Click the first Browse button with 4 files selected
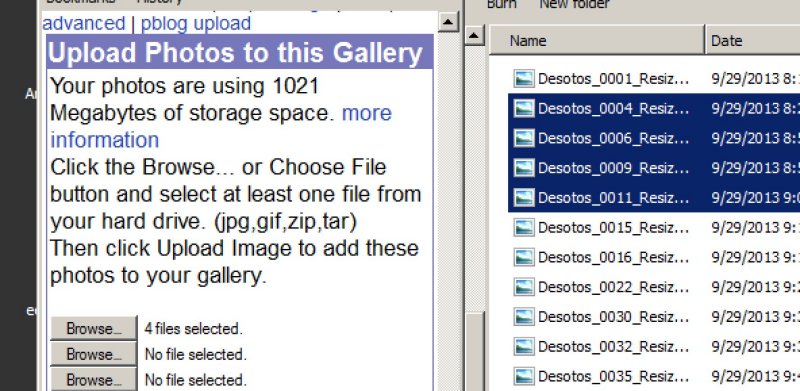The width and height of the screenshot is (800, 391). (x=94, y=328)
